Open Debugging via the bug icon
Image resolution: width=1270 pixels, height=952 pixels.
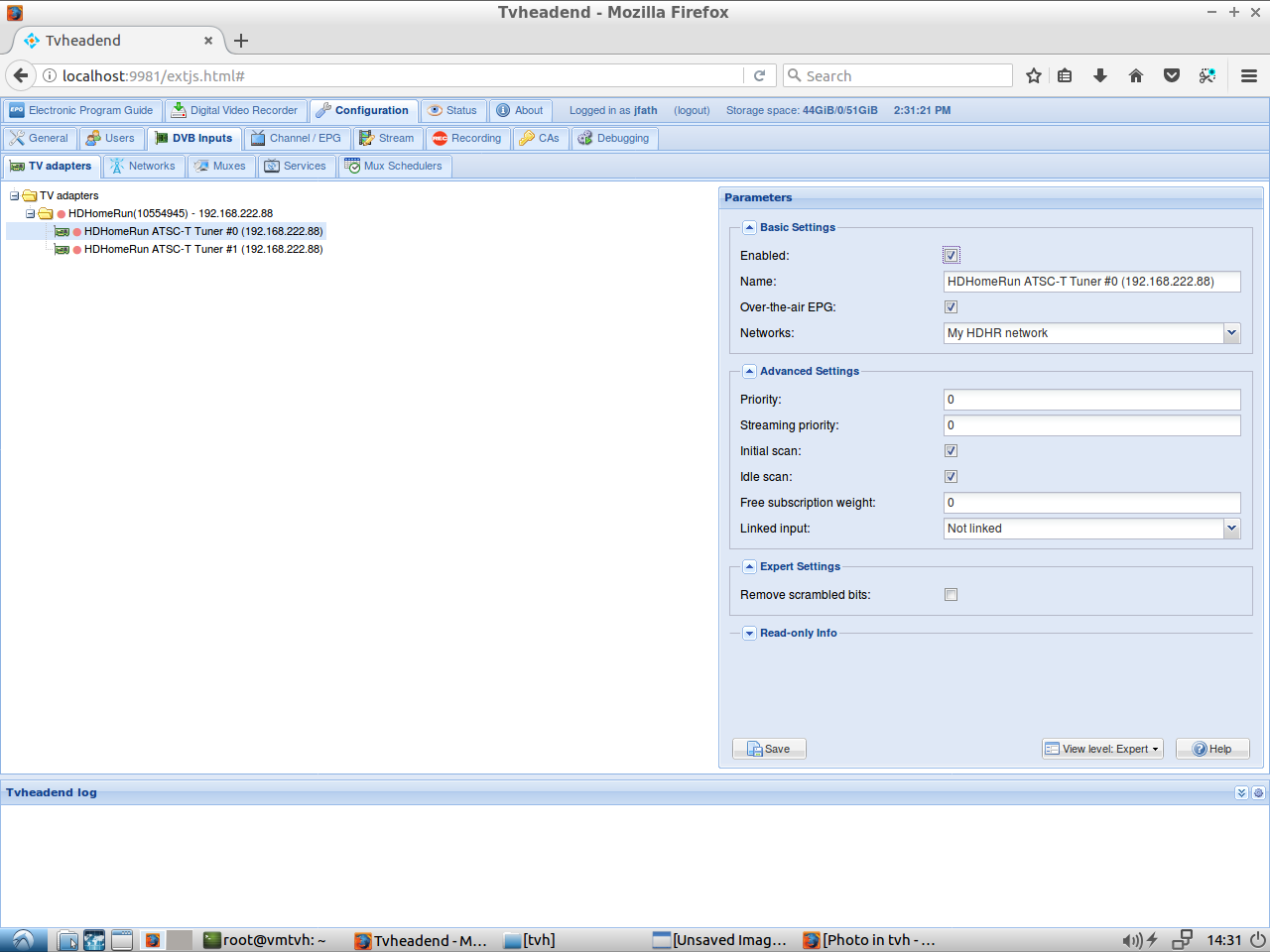click(584, 138)
